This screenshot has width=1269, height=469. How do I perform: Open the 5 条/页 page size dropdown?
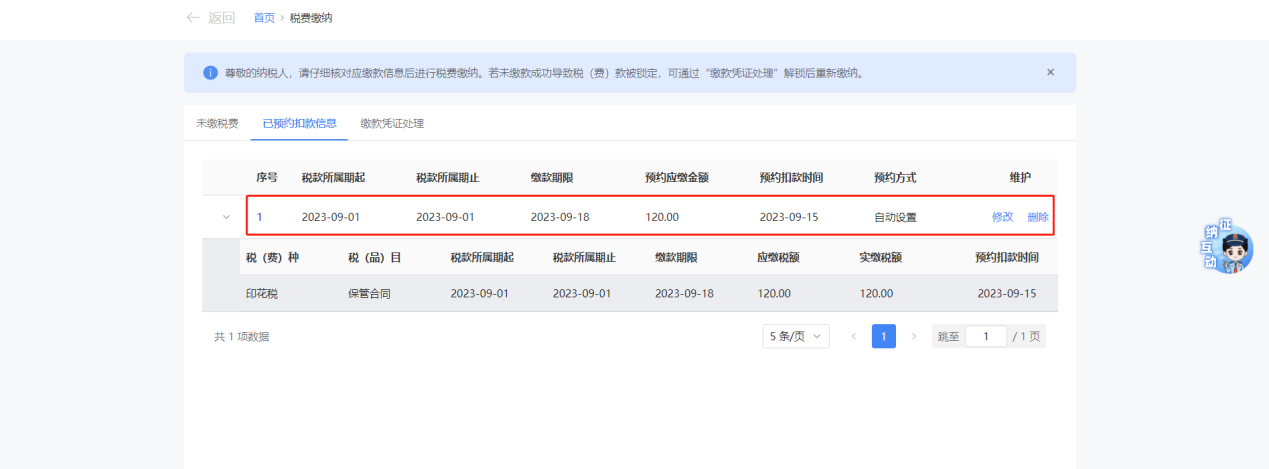click(x=795, y=337)
